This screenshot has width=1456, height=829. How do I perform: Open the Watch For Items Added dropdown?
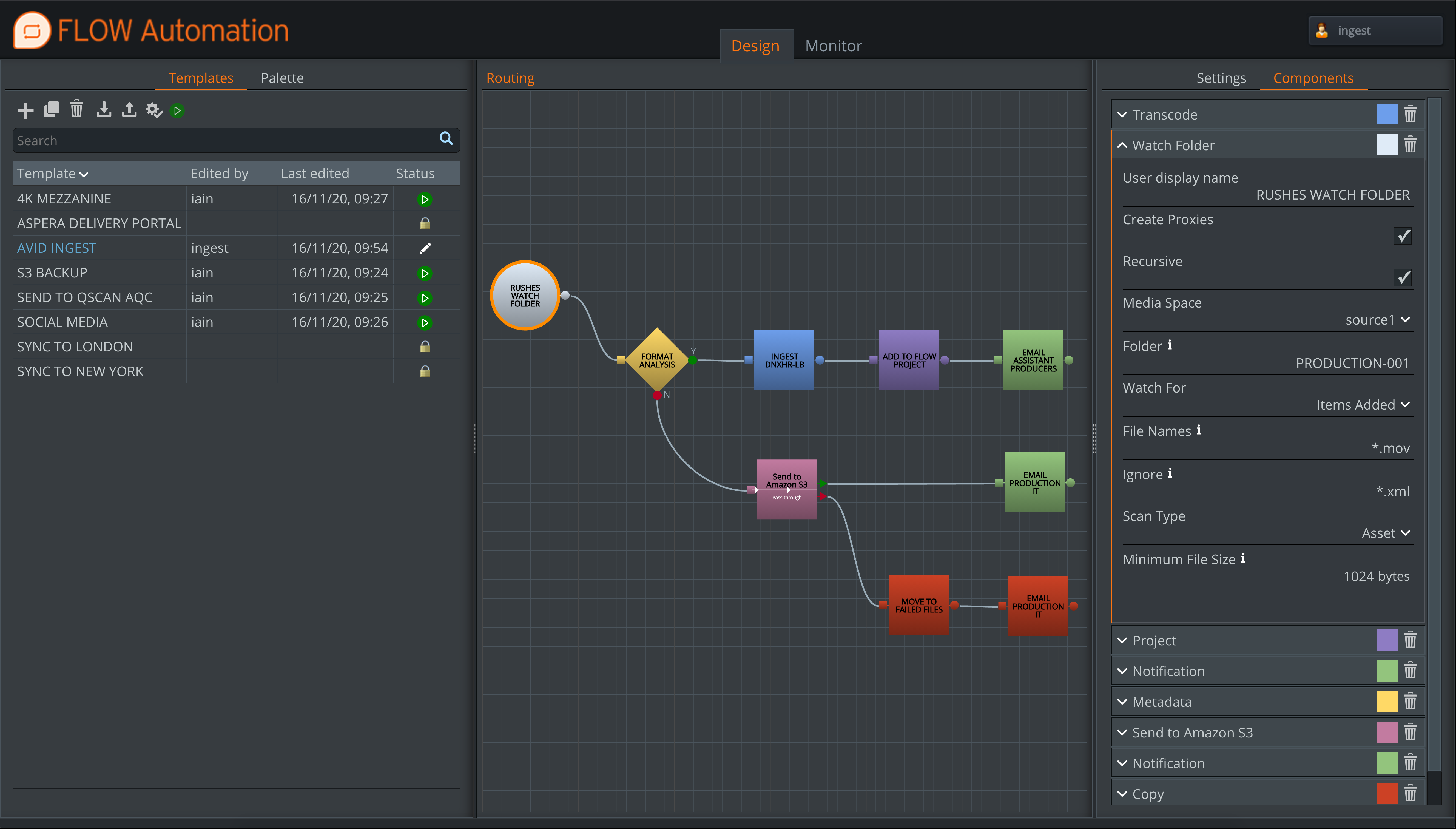click(1363, 405)
